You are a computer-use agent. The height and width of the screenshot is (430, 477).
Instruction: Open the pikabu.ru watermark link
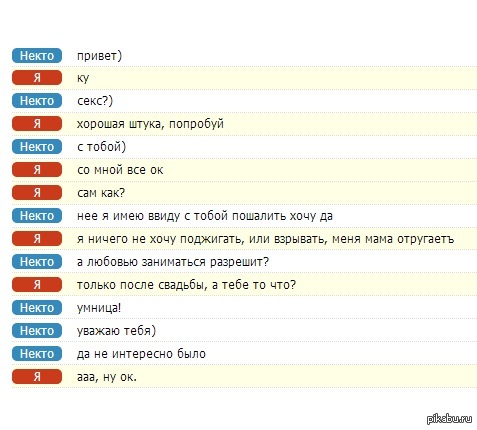click(x=449, y=419)
